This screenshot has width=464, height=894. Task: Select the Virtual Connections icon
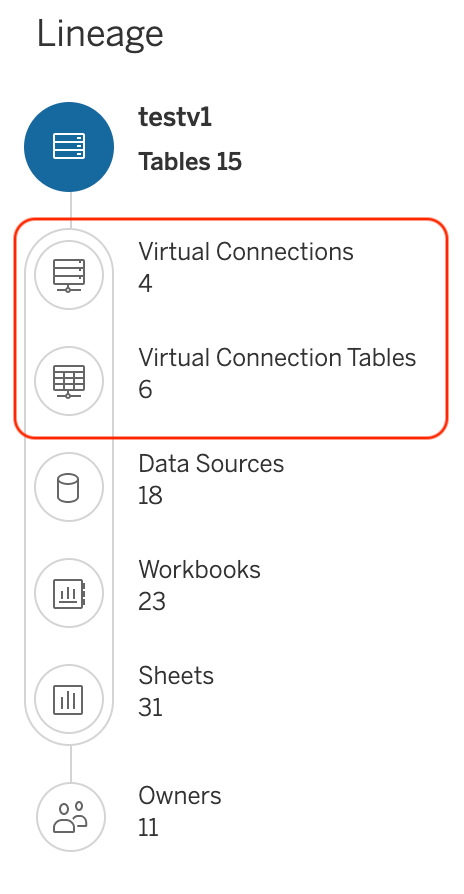[69, 275]
